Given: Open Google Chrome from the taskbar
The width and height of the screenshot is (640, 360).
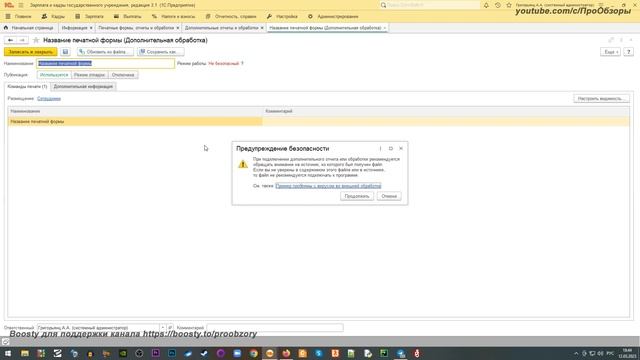Looking at the screenshot, I should (x=253, y=353).
